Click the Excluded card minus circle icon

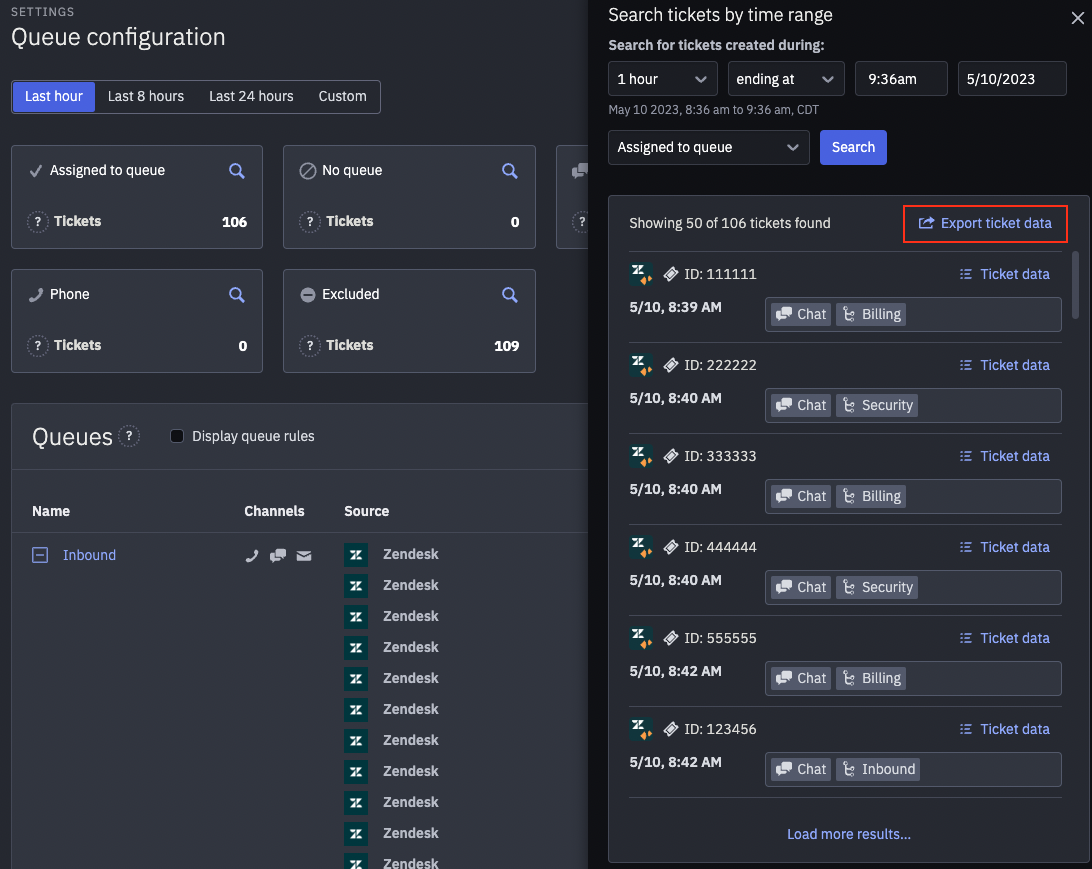308,295
